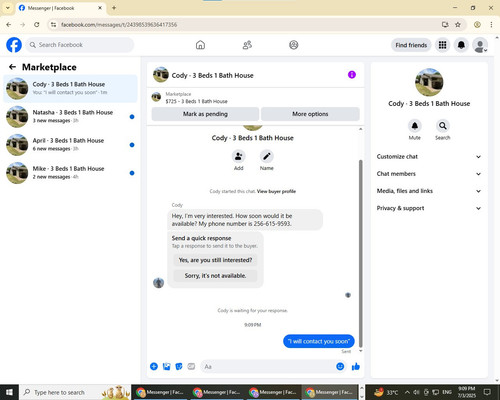Click the taskbar clock 9:09 PM

(x=467, y=392)
